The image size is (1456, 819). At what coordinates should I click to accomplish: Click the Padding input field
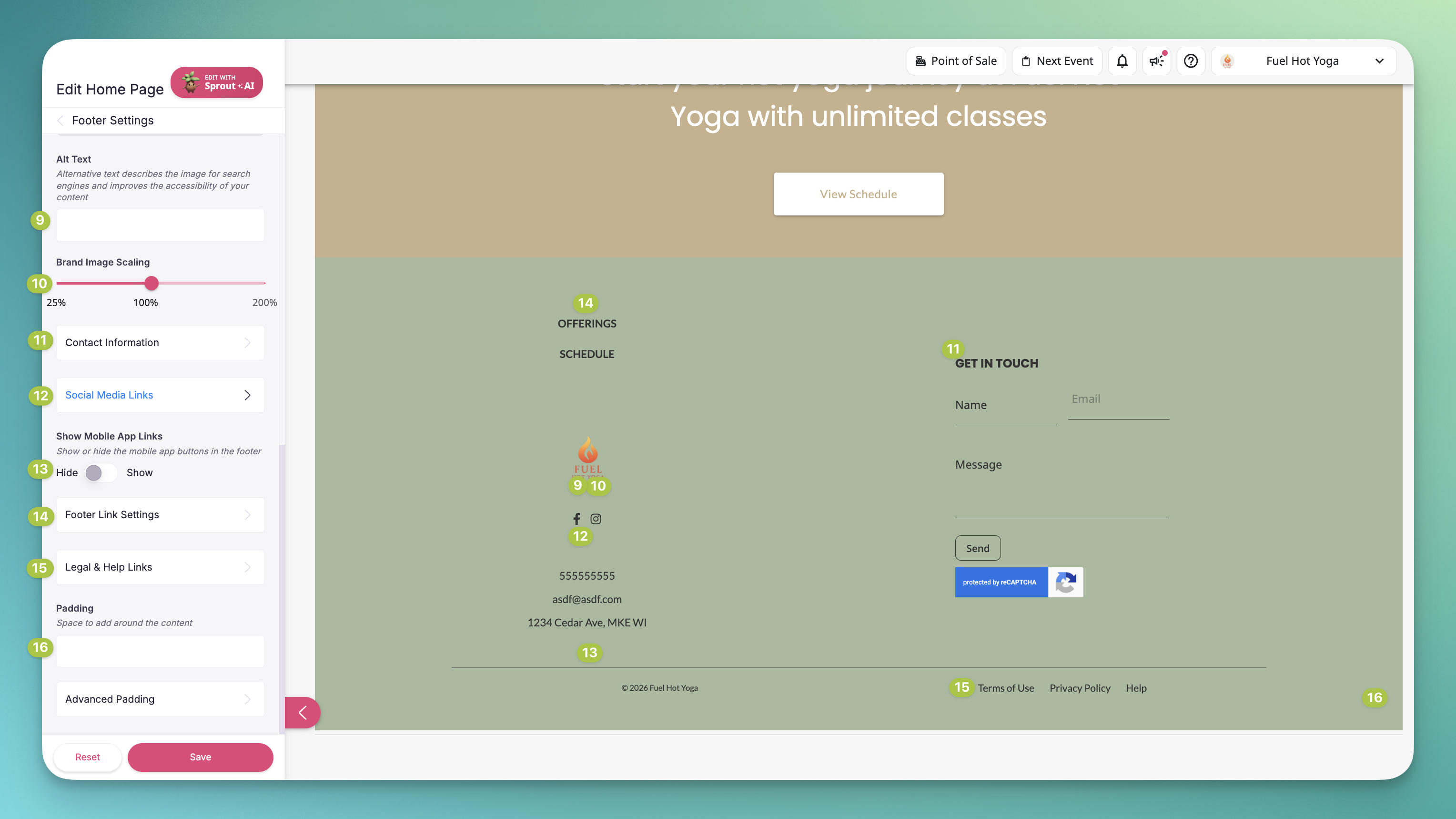pos(161,651)
